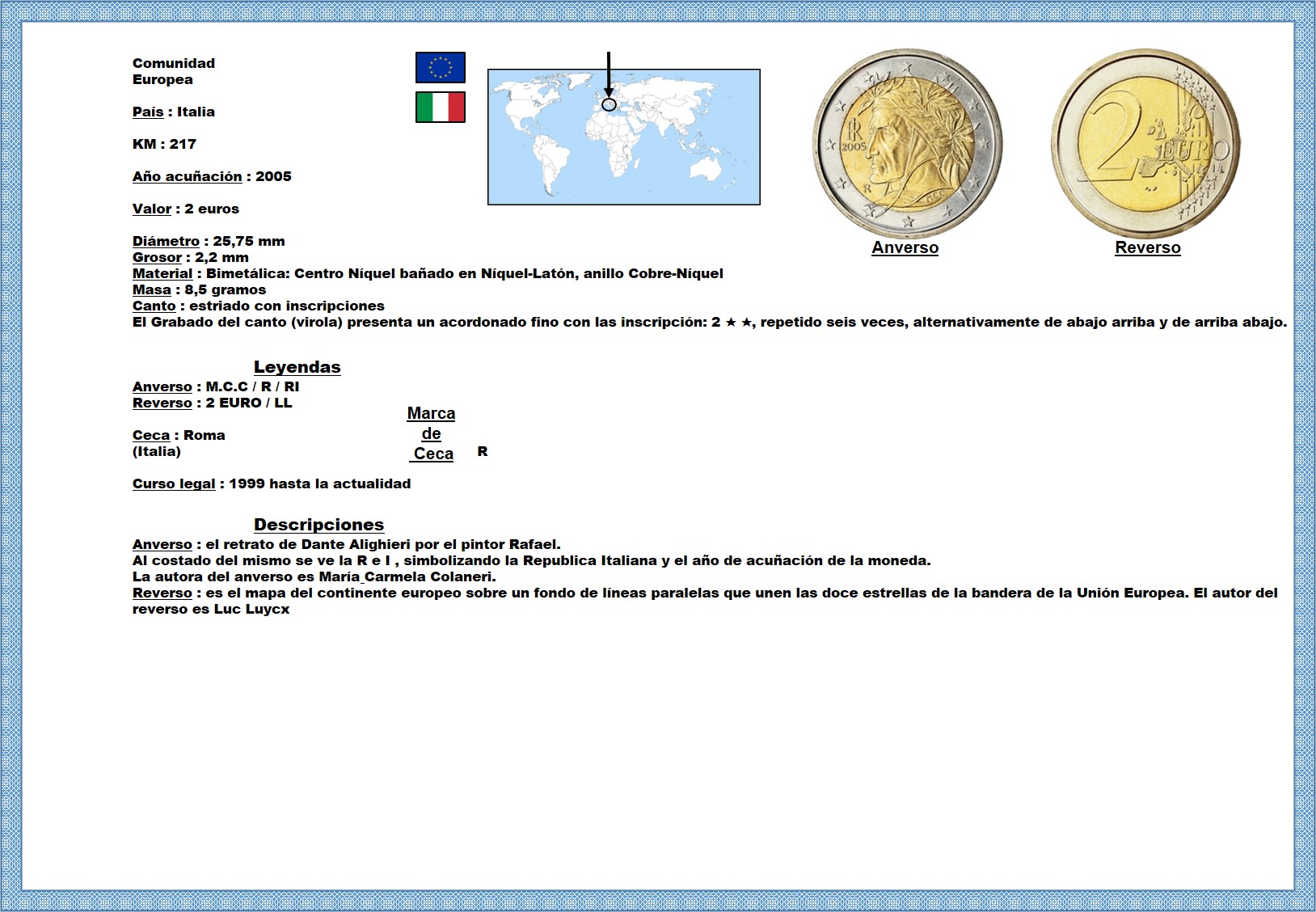This screenshot has height=912, width=1316.
Task: Click the 'Al costado del mismo' sentence
Action: (532, 560)
